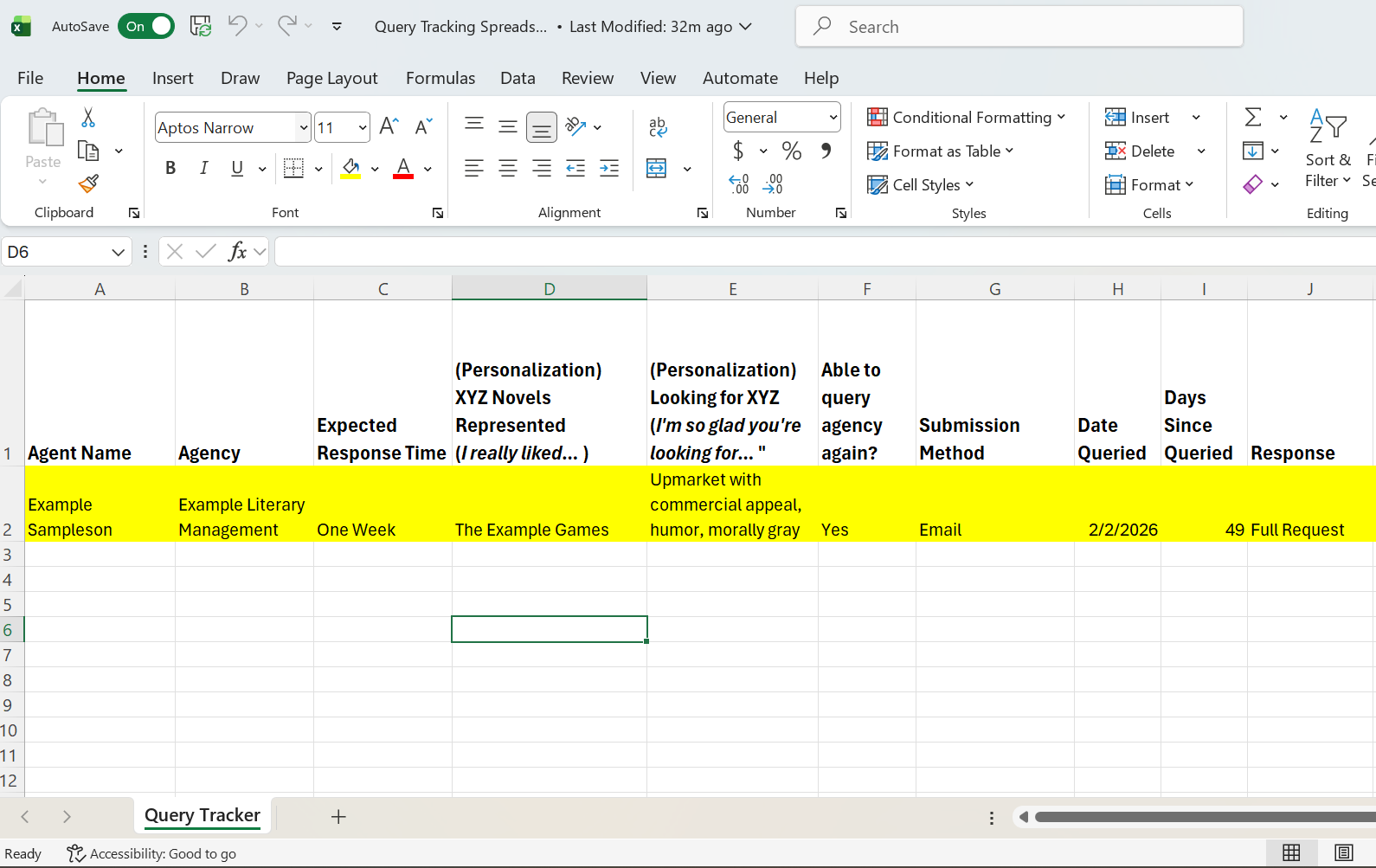The height and width of the screenshot is (868, 1376).
Task: Open the font name dropdown Aptos Narrow
Action: pyautogui.click(x=303, y=128)
